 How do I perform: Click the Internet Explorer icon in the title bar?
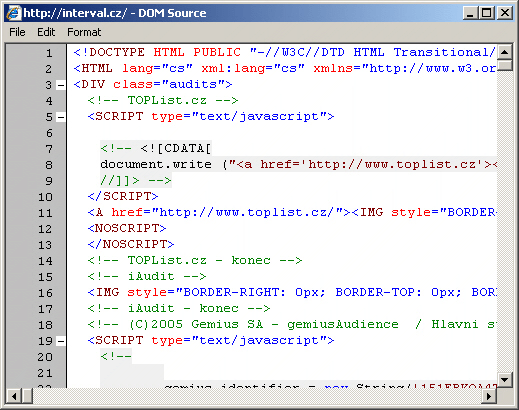14,13
